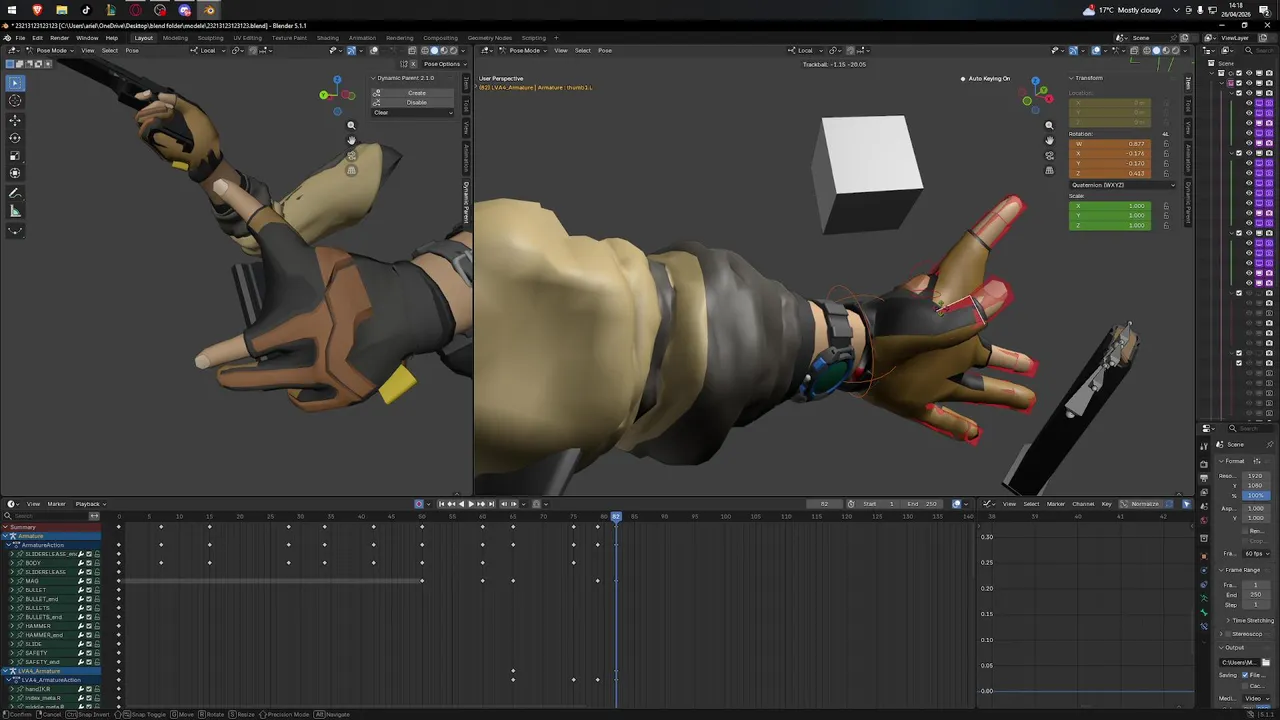Click the Rotation Z value field
Image resolution: width=1280 pixels, height=720 pixels.
coord(1110,173)
